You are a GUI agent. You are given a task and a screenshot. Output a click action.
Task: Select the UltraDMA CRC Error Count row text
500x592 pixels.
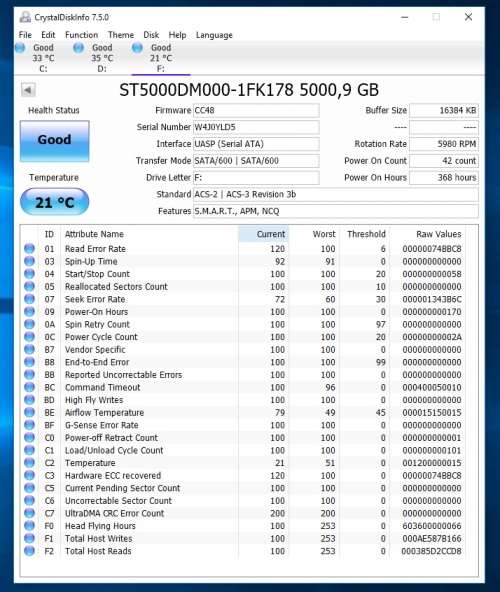114,513
